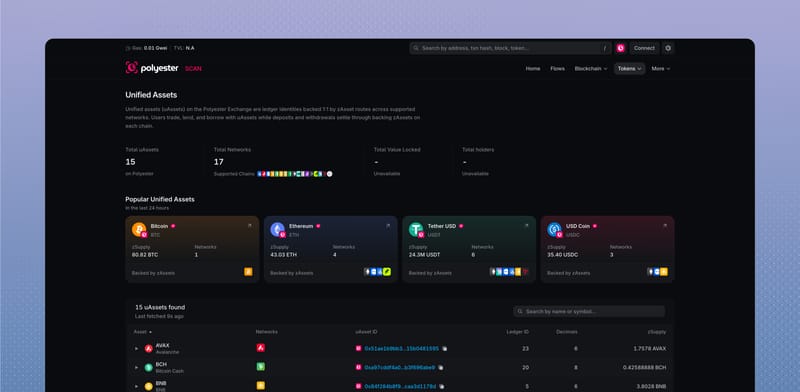Click the Total Networks value 17

218,162
